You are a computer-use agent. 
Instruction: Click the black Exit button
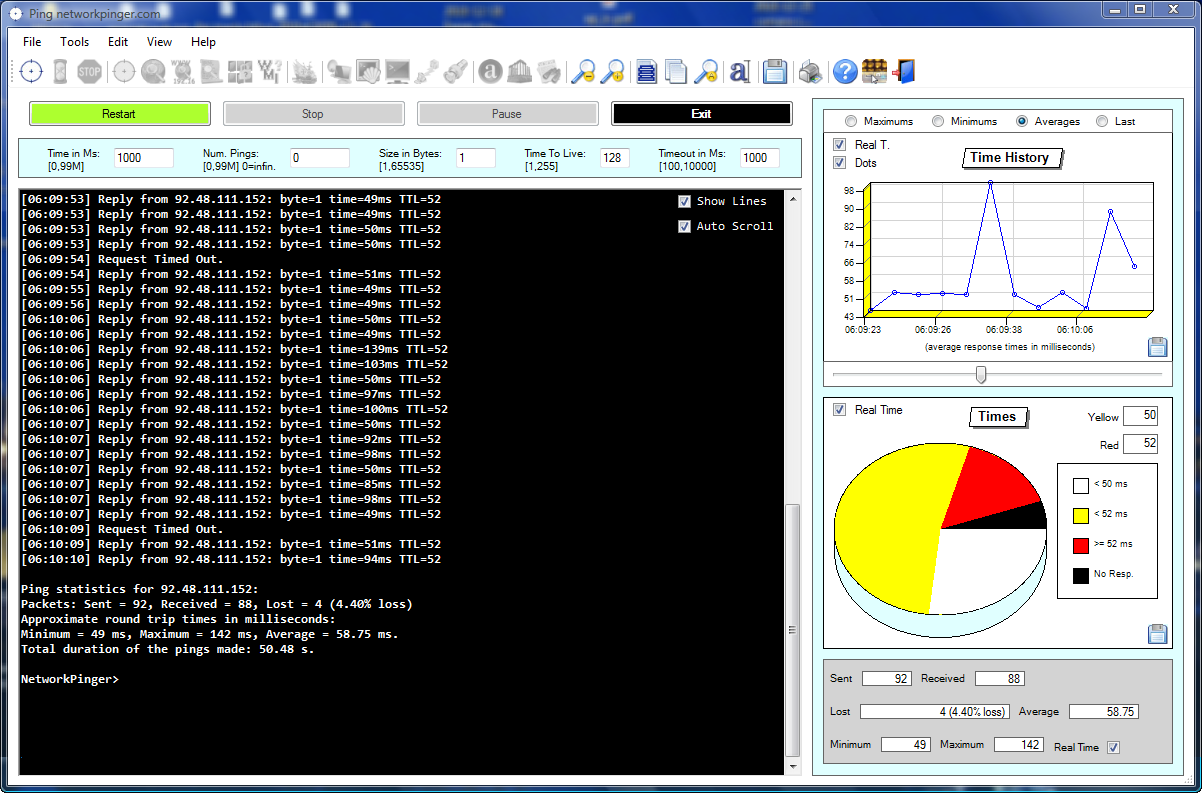[701, 114]
